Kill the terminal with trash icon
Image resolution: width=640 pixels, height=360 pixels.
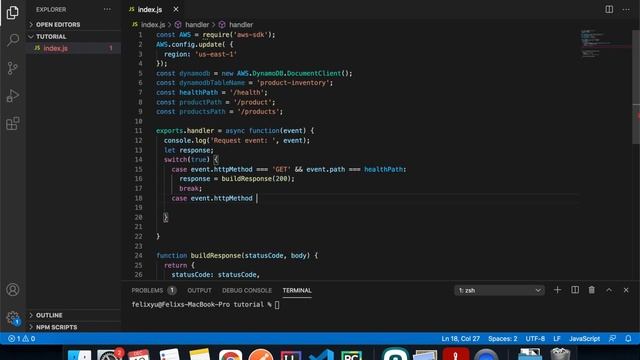(x=591, y=290)
